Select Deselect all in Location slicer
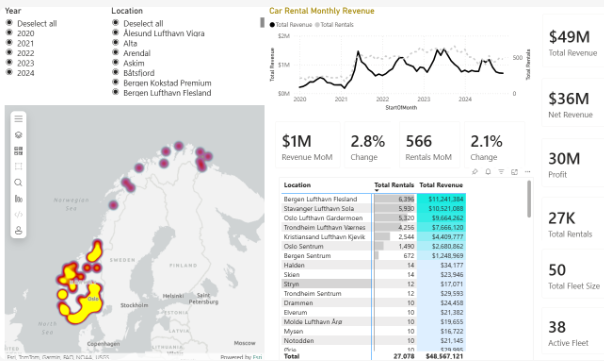Screen dimensions: 604x361 coord(115,23)
